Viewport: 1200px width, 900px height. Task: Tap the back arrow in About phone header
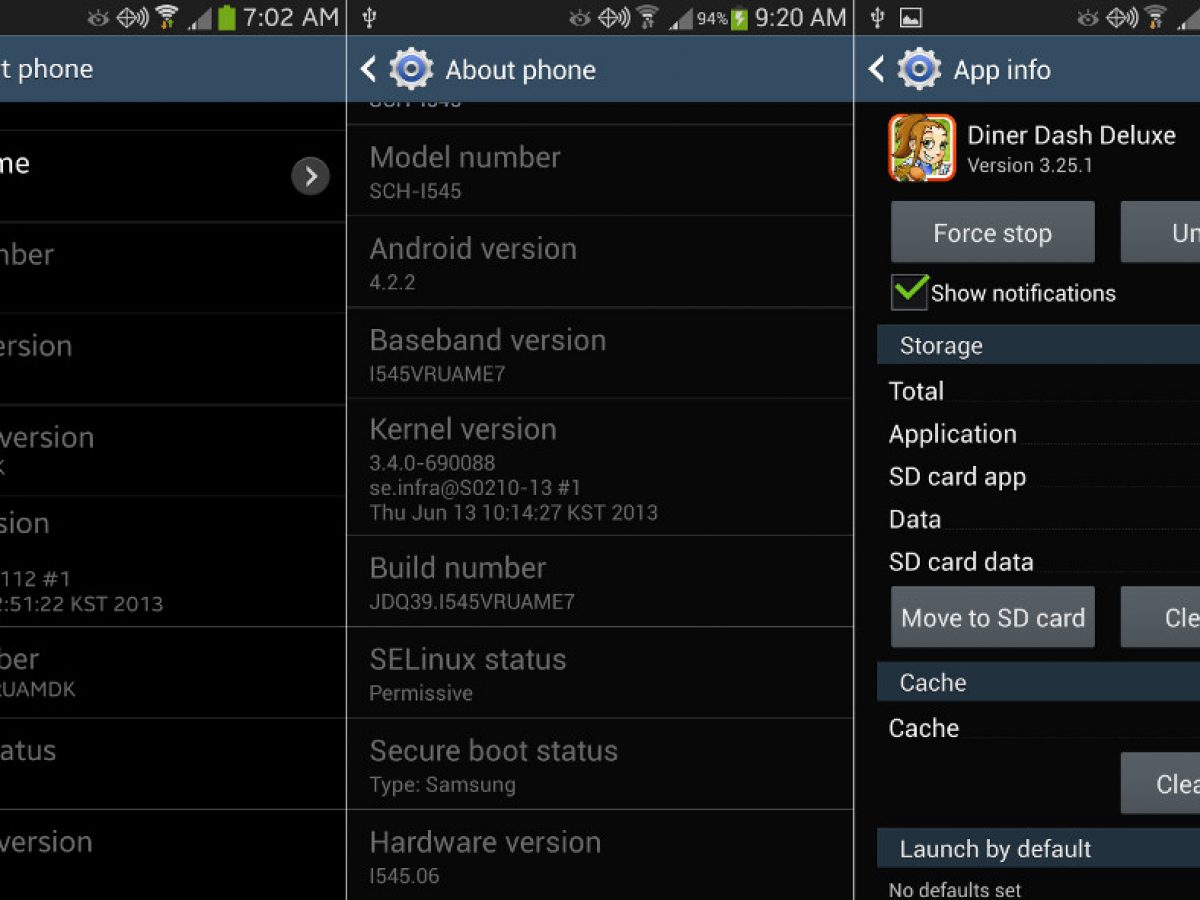(368, 69)
